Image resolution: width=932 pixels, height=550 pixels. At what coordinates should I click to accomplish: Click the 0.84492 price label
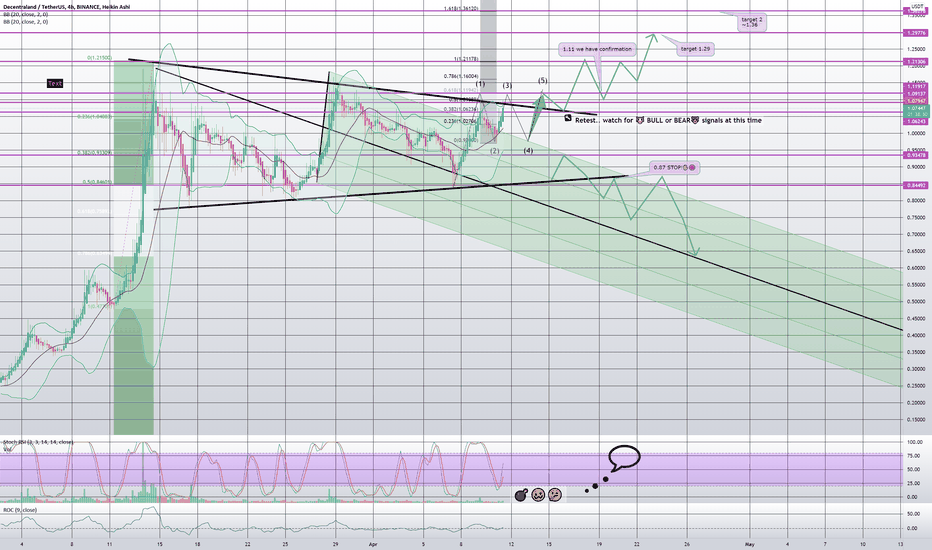(916, 186)
